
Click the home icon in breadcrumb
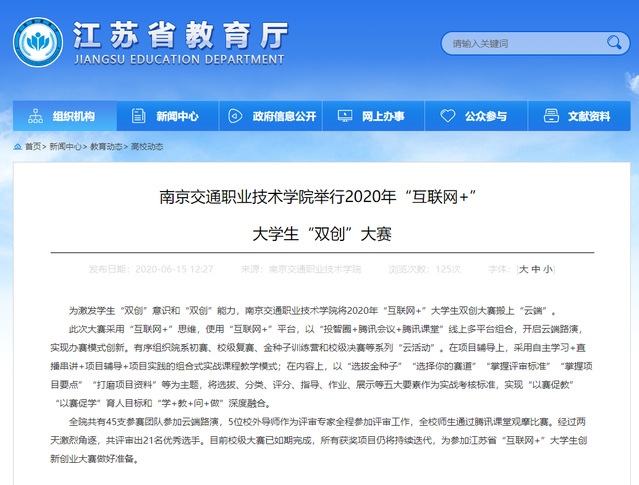[x=18, y=146]
